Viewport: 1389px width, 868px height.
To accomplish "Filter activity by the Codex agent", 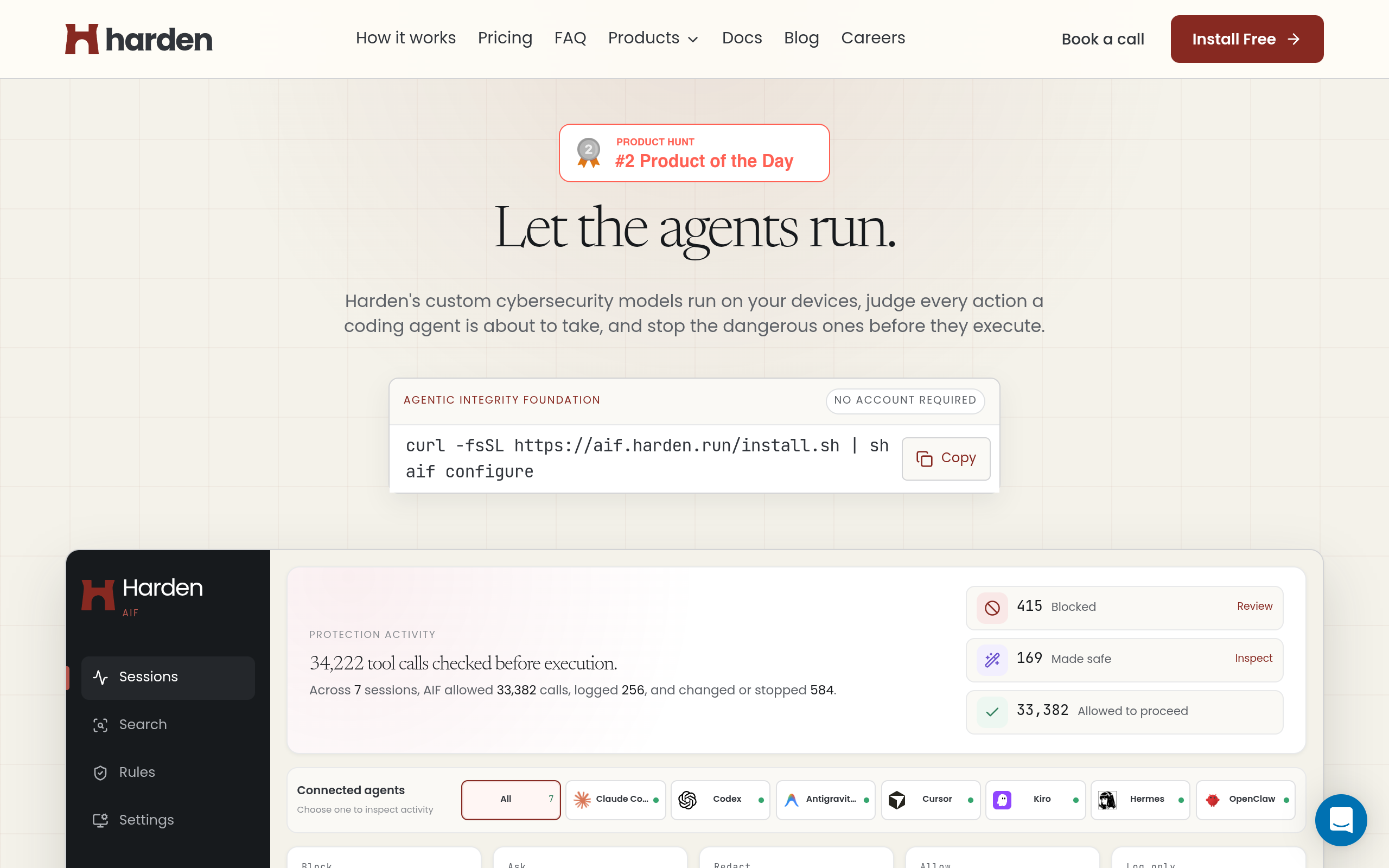I will point(721,800).
